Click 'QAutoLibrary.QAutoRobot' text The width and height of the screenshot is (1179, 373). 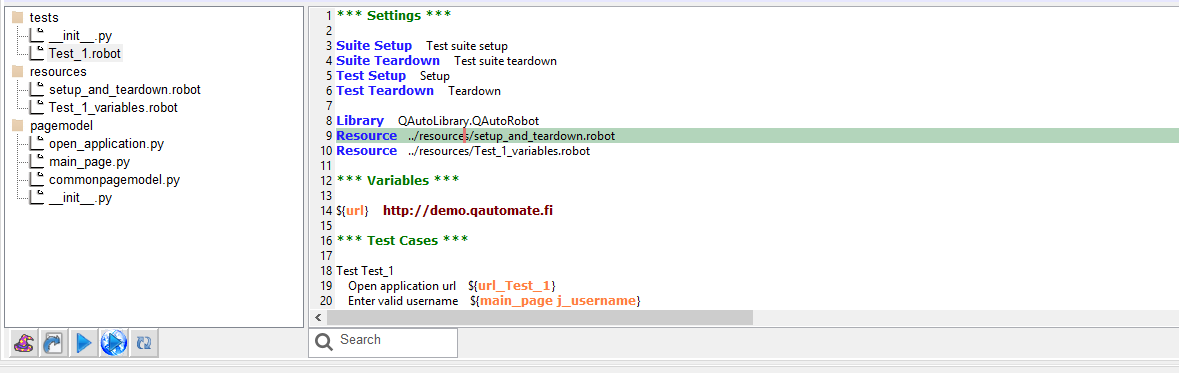(x=468, y=120)
